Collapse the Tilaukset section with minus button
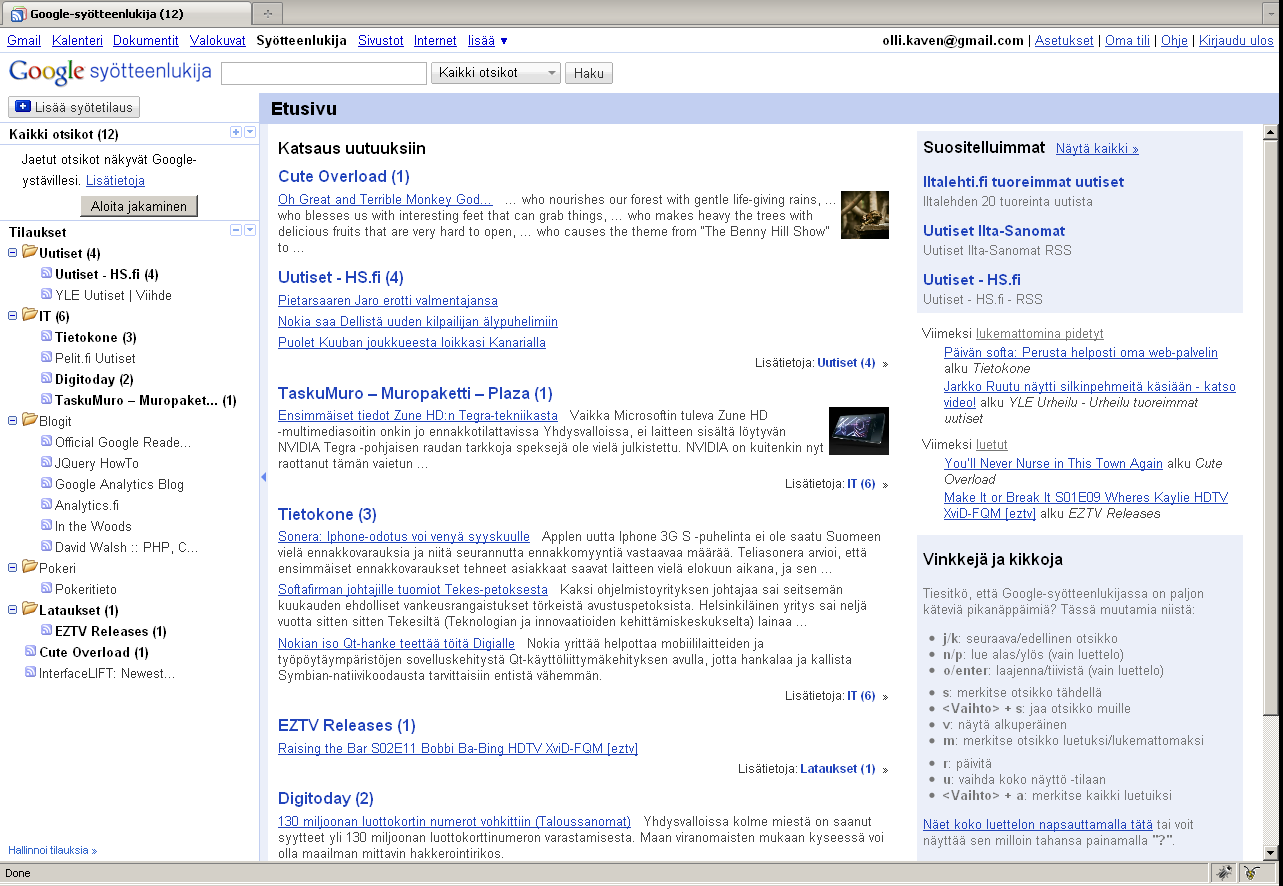Image resolution: width=1283 pixels, height=886 pixels. 236,230
